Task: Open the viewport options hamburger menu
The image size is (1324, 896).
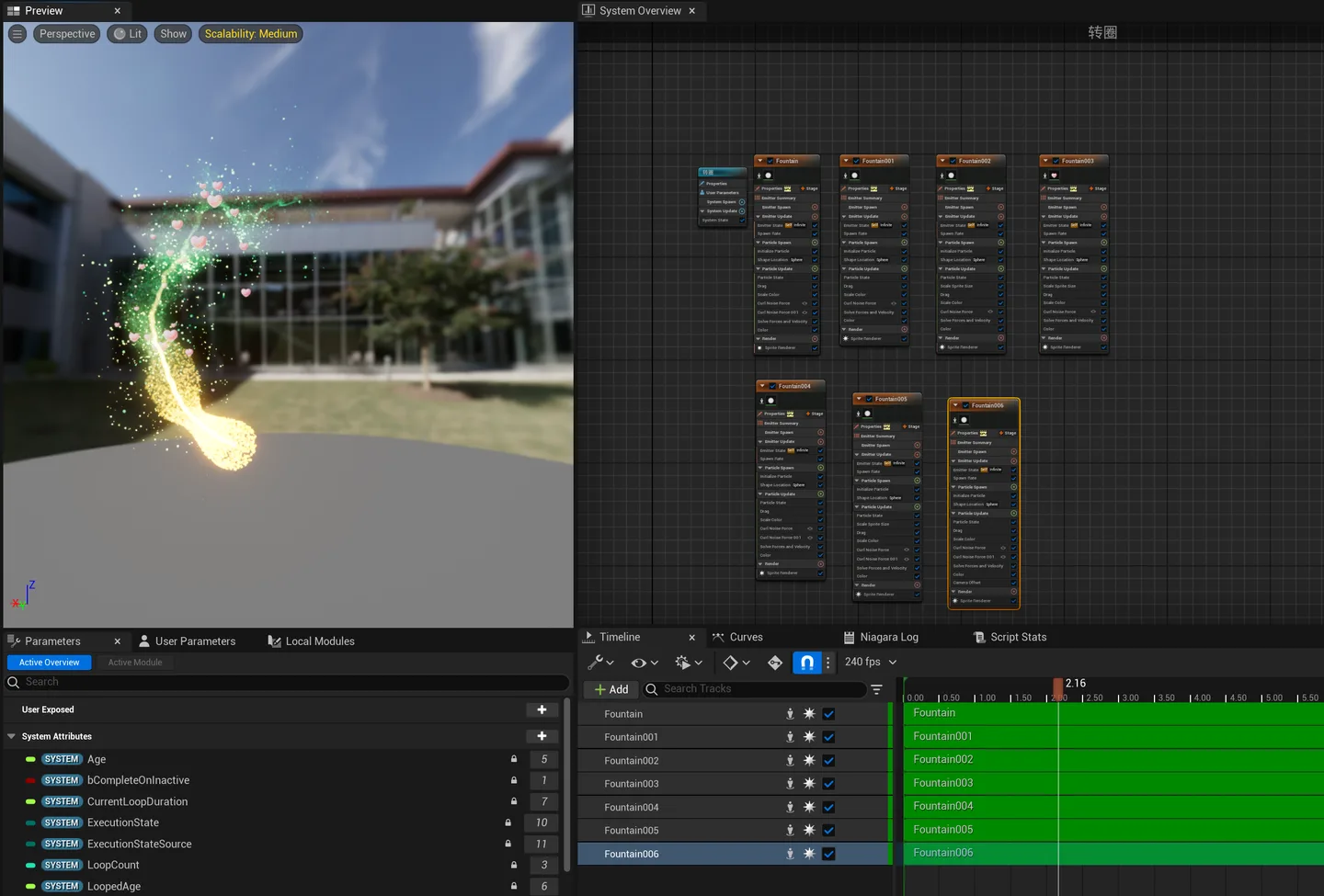Action: pyautogui.click(x=17, y=34)
